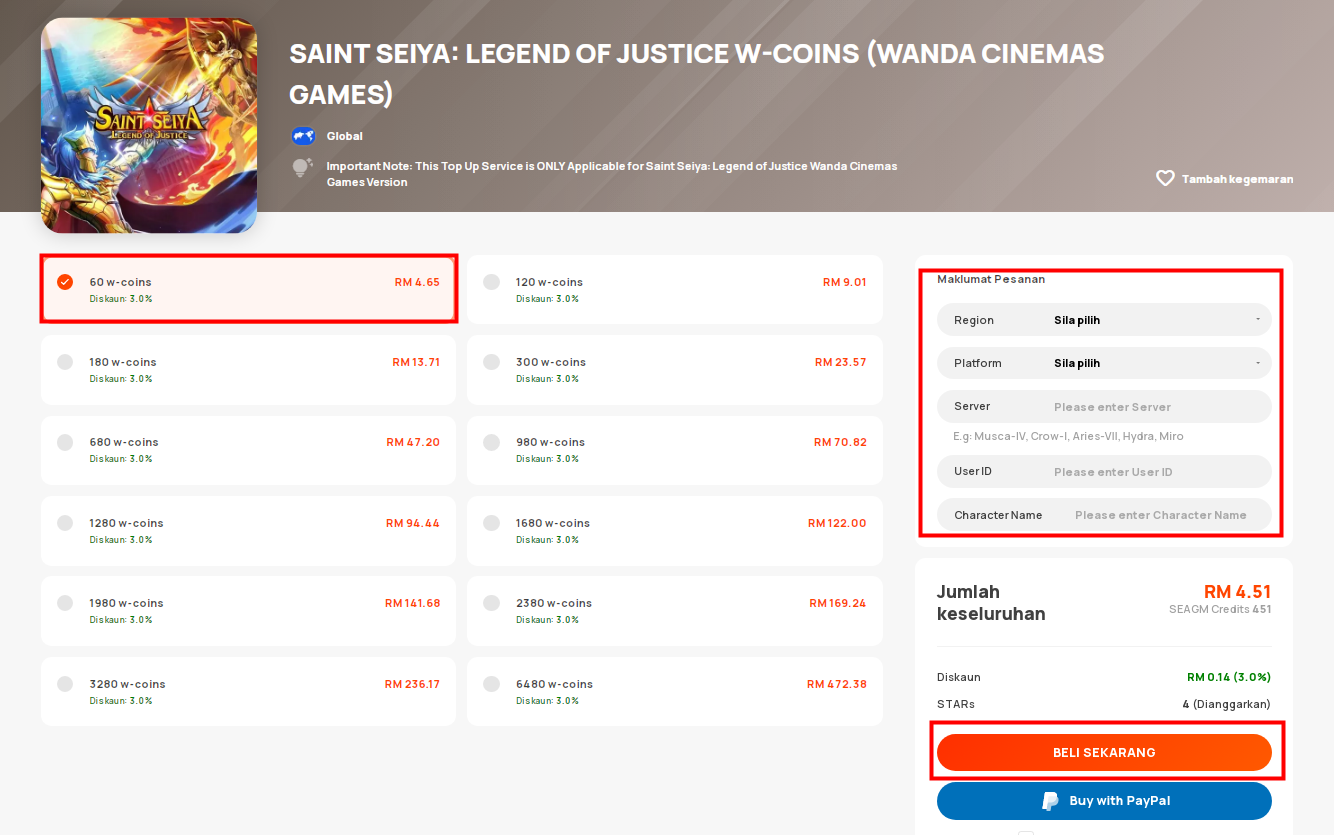This screenshot has width=1334, height=835.
Task: Click the RM 169.24 price text
Action: click(x=838, y=603)
